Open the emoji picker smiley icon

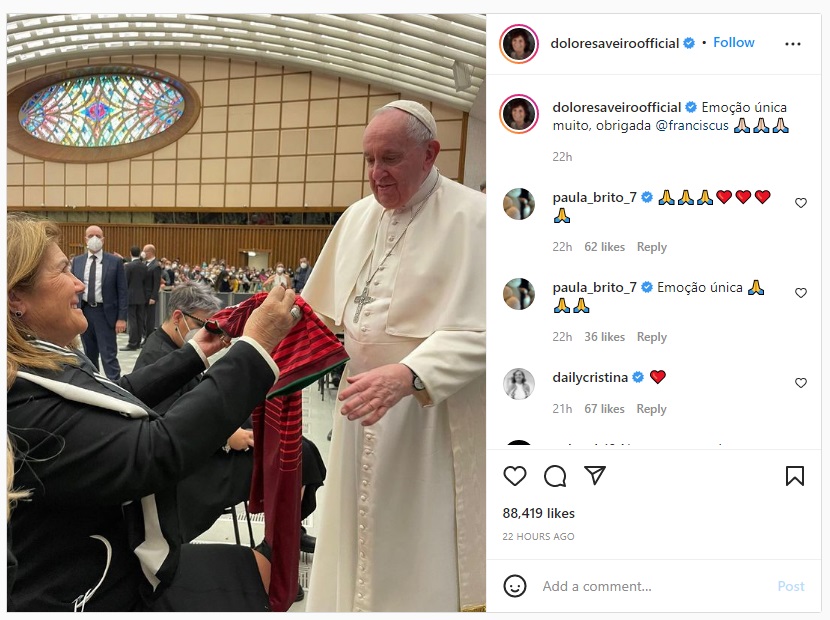click(x=515, y=586)
